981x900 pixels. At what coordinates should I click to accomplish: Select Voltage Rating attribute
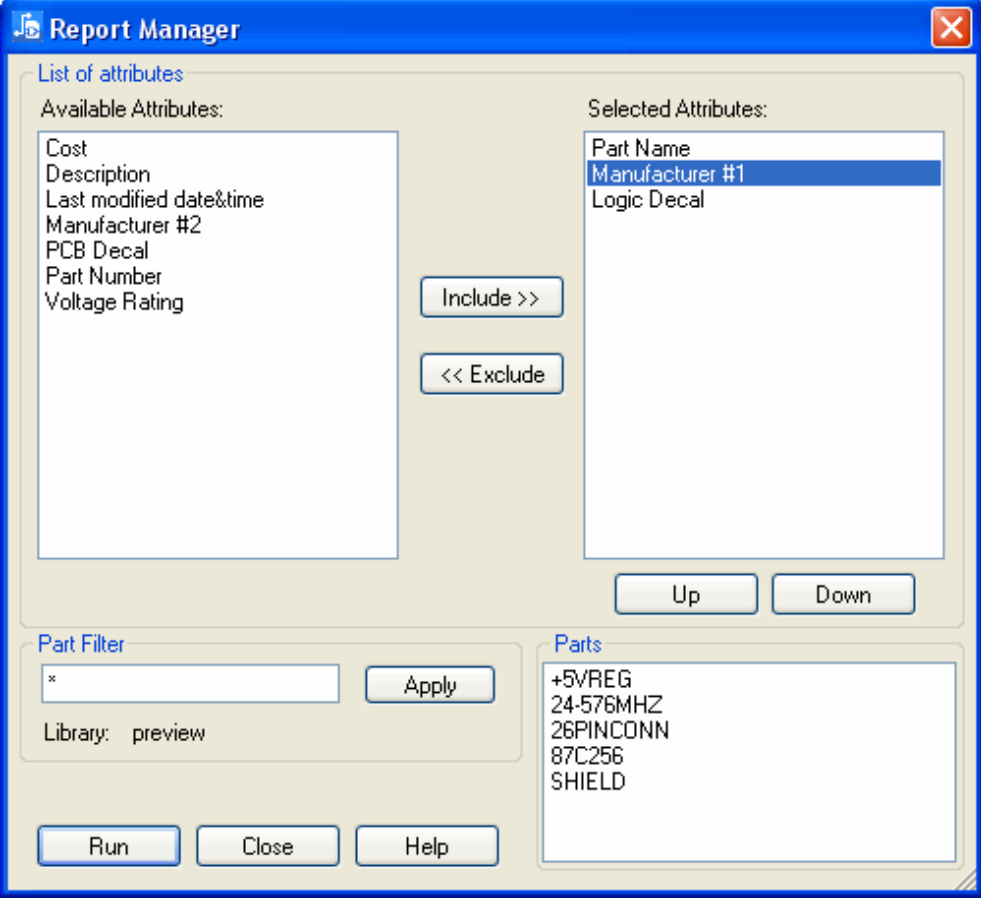pos(114,302)
